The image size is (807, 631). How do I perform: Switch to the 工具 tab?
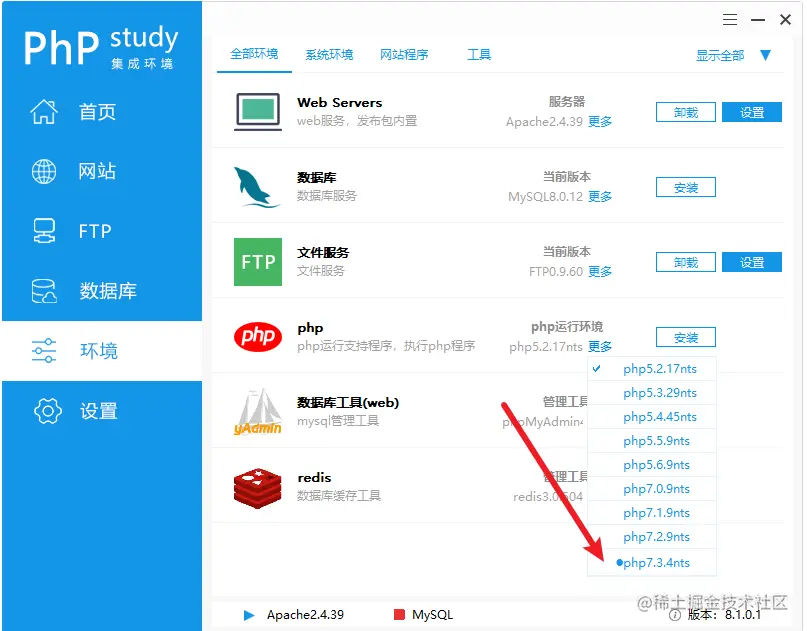479,55
